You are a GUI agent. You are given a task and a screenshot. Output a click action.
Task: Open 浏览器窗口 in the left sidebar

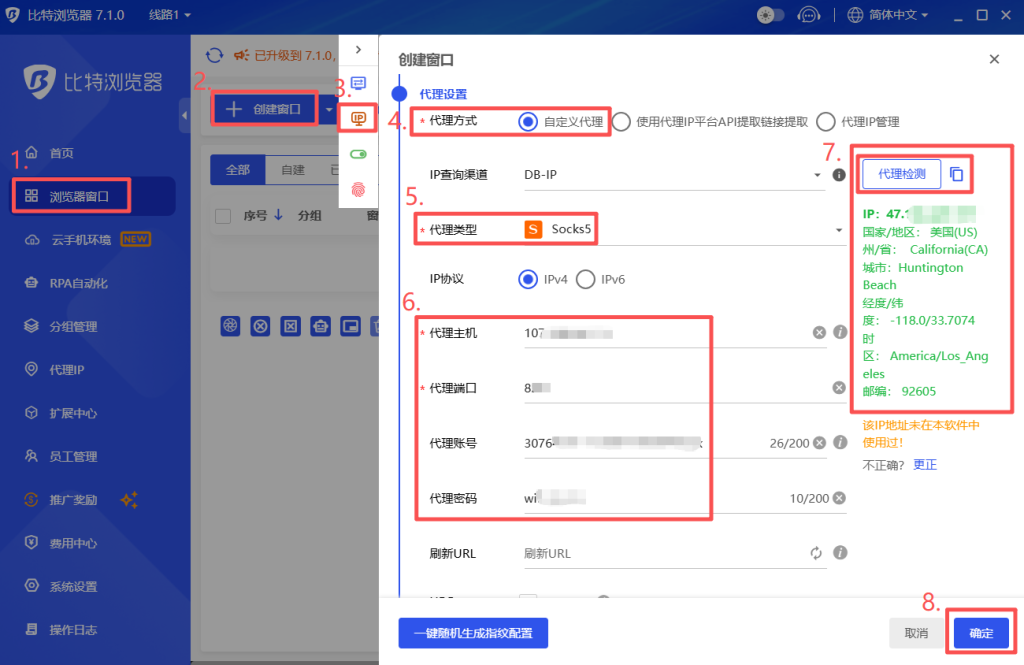[x=92, y=196]
